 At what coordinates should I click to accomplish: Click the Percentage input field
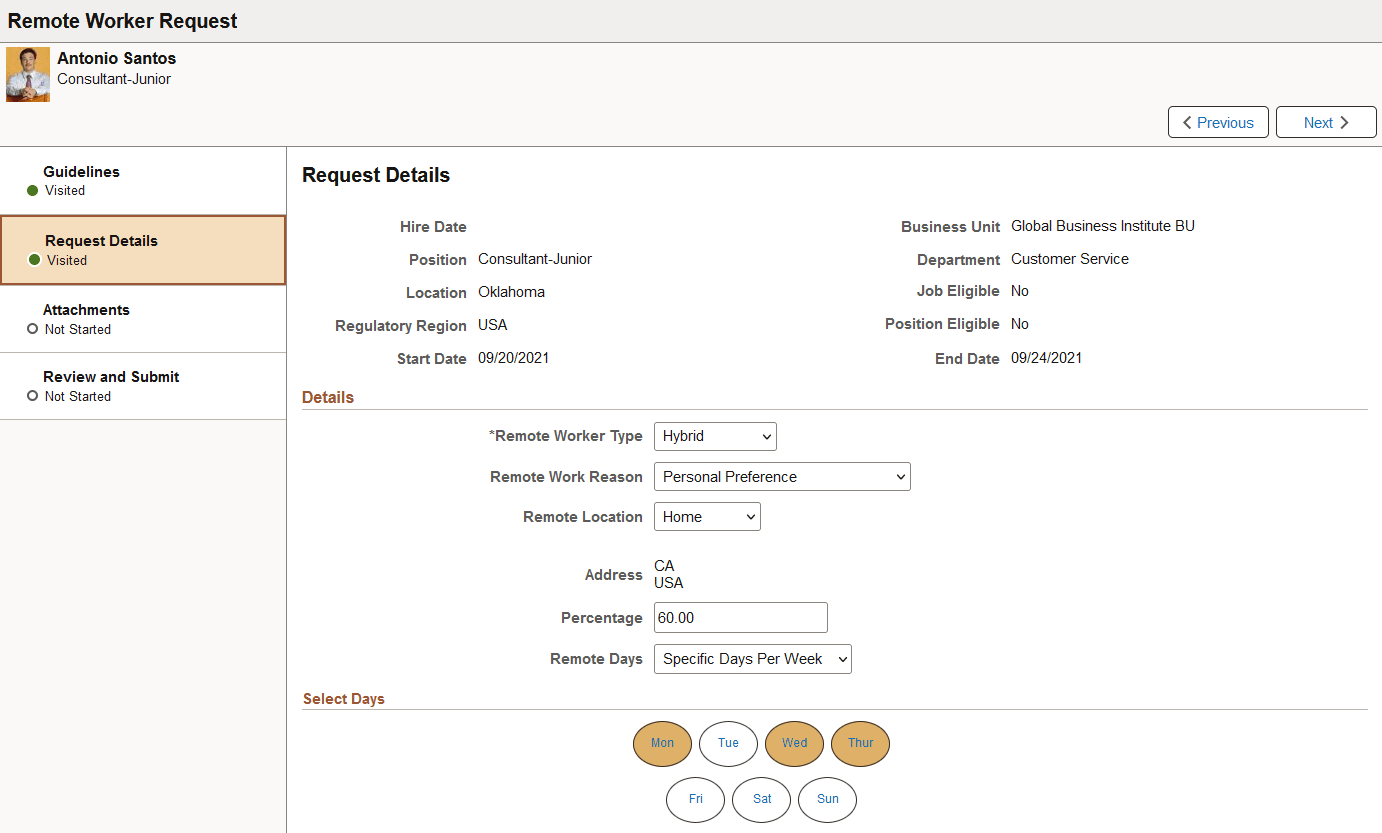[740, 617]
